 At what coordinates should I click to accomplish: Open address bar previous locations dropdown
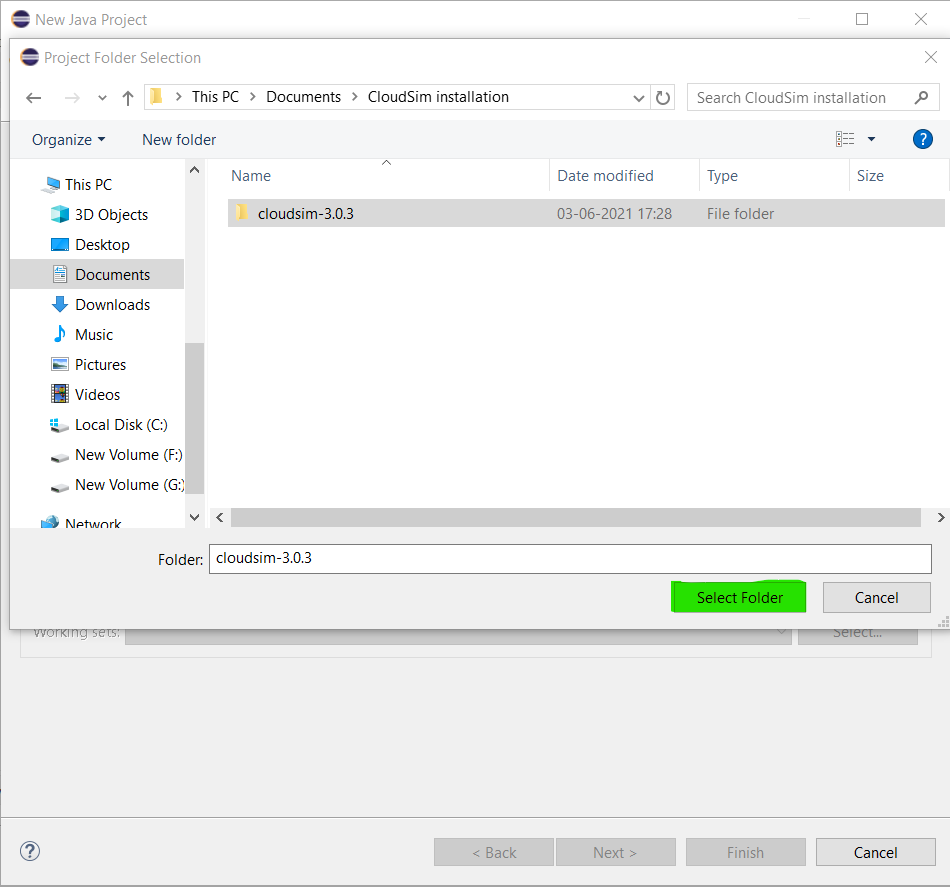coord(638,98)
